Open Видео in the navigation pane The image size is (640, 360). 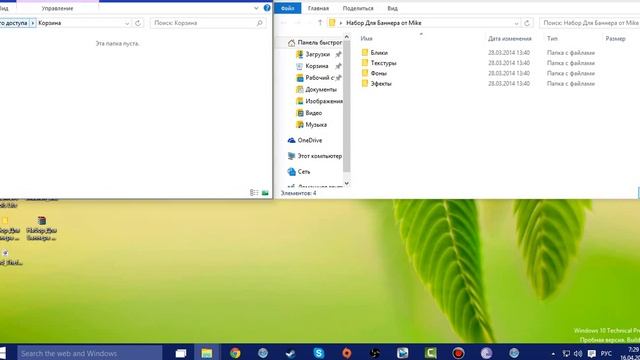click(313, 113)
